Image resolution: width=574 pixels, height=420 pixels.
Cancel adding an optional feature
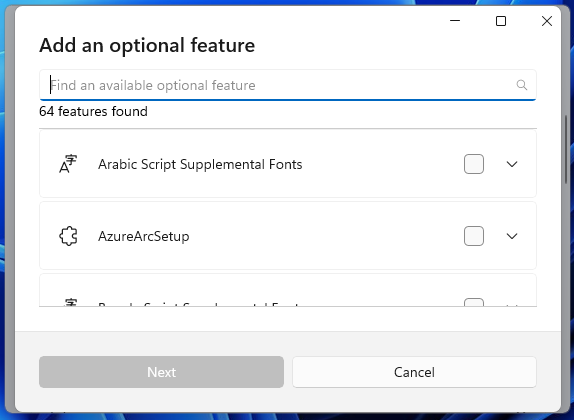tap(414, 372)
